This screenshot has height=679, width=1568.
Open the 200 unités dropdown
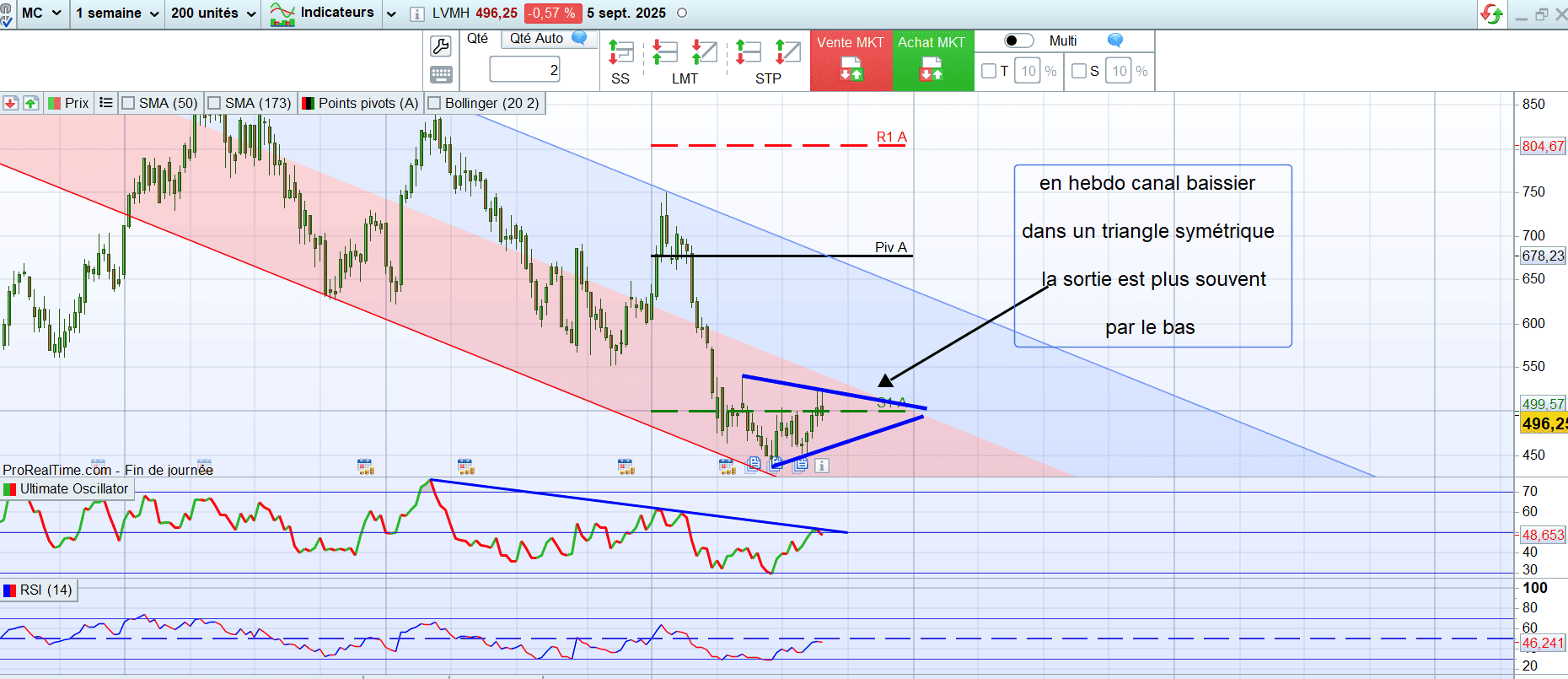[x=213, y=13]
